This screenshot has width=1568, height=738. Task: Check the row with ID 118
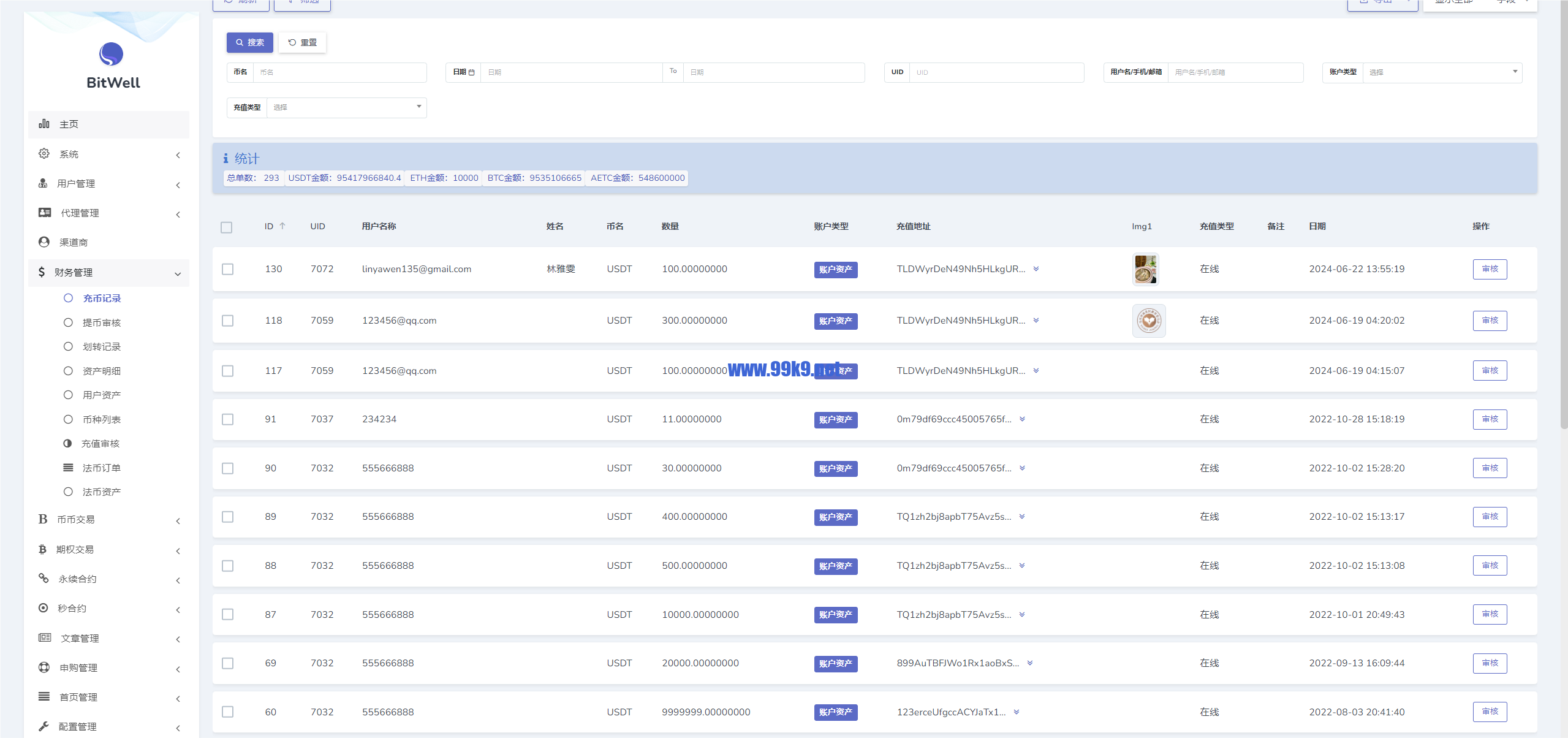[x=228, y=321]
